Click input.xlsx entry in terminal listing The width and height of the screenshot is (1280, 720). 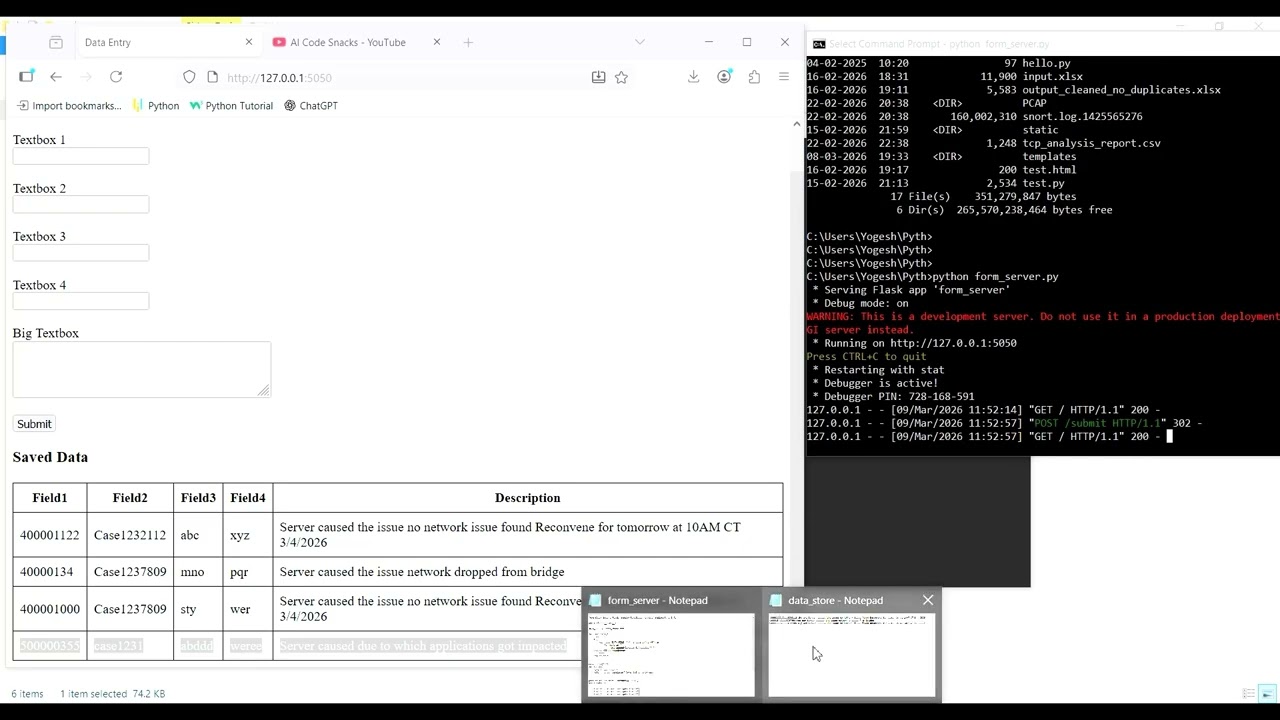point(1052,76)
